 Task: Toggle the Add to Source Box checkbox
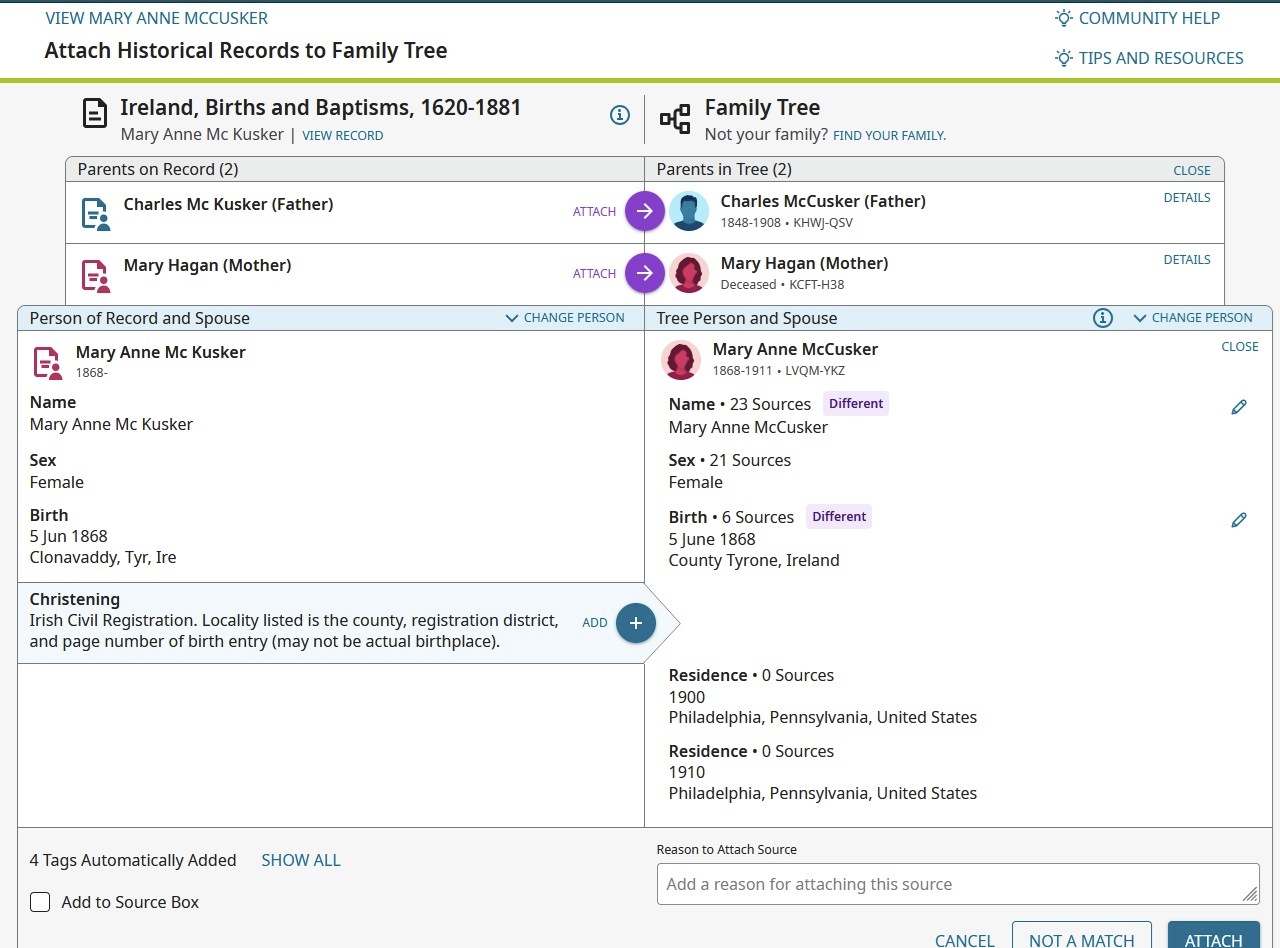click(x=40, y=902)
